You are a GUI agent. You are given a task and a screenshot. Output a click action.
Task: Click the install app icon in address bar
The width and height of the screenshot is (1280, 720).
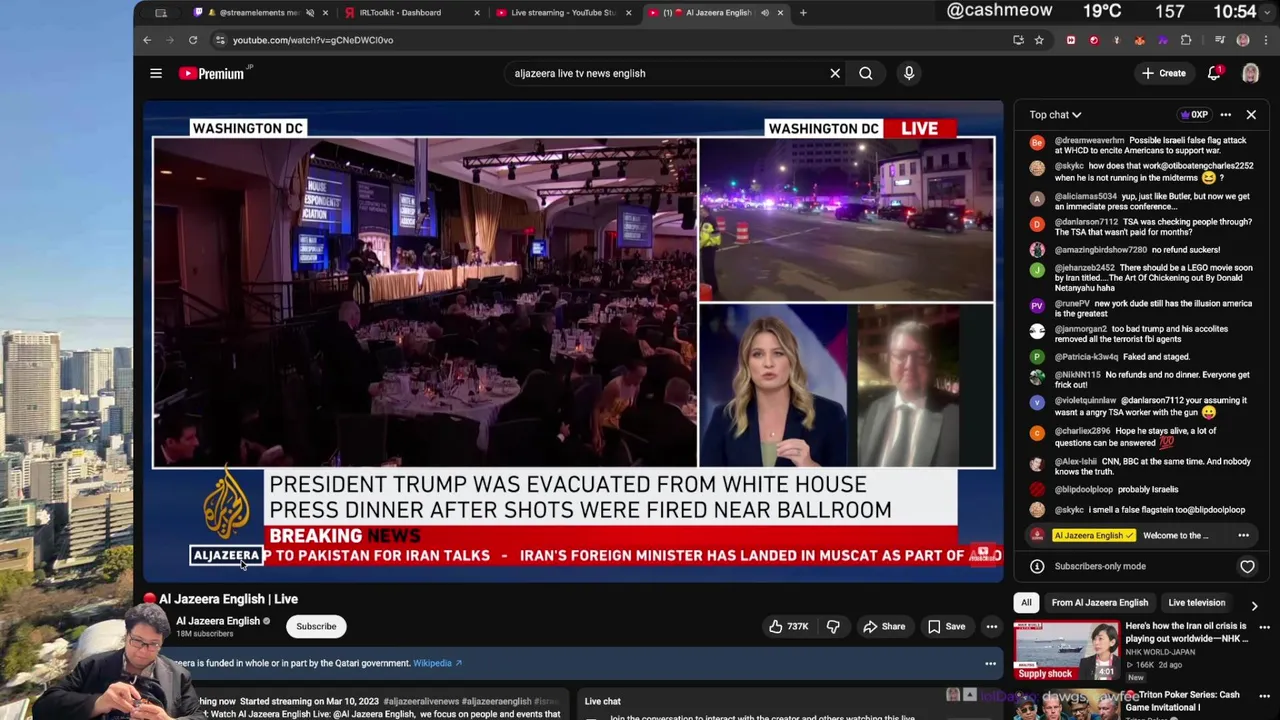click(1018, 40)
